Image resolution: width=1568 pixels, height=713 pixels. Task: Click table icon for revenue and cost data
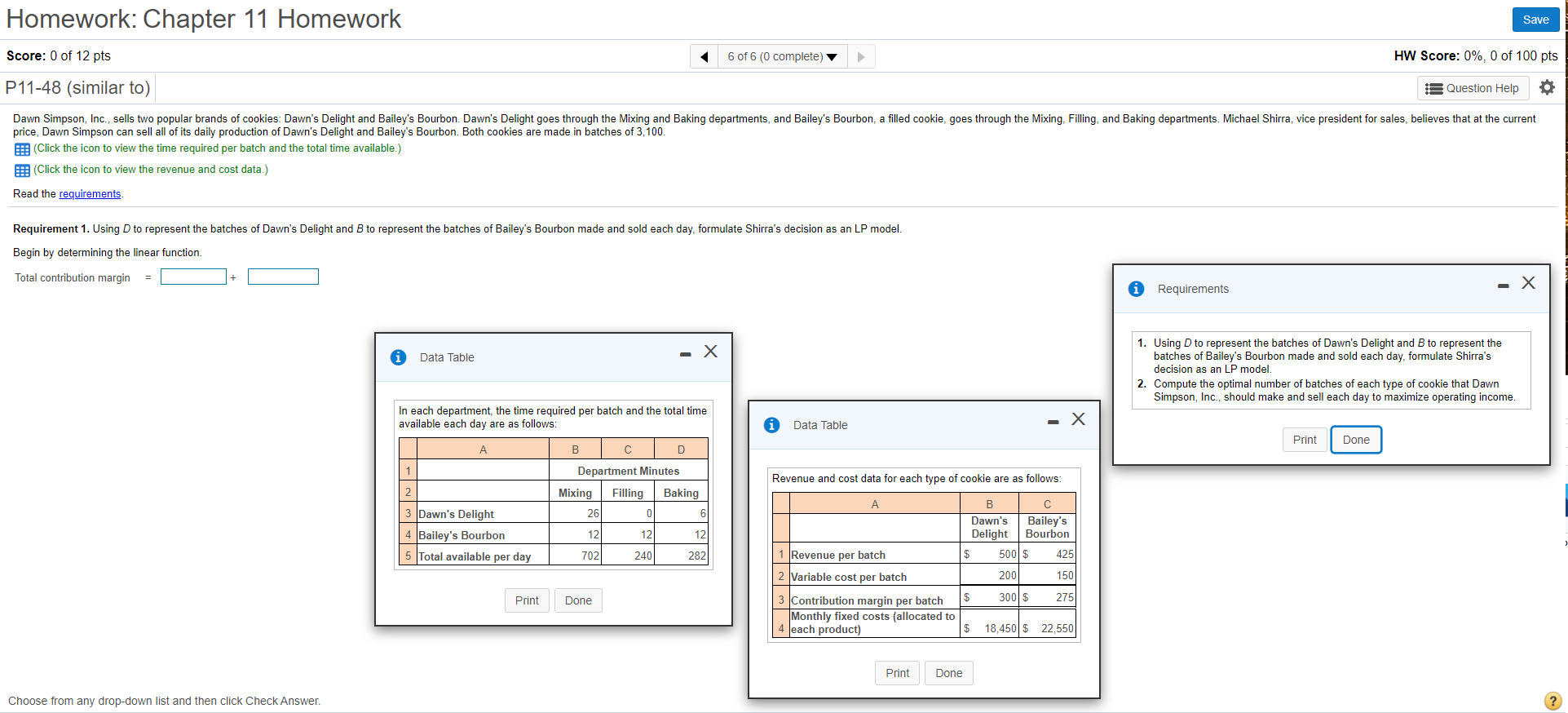click(x=22, y=170)
